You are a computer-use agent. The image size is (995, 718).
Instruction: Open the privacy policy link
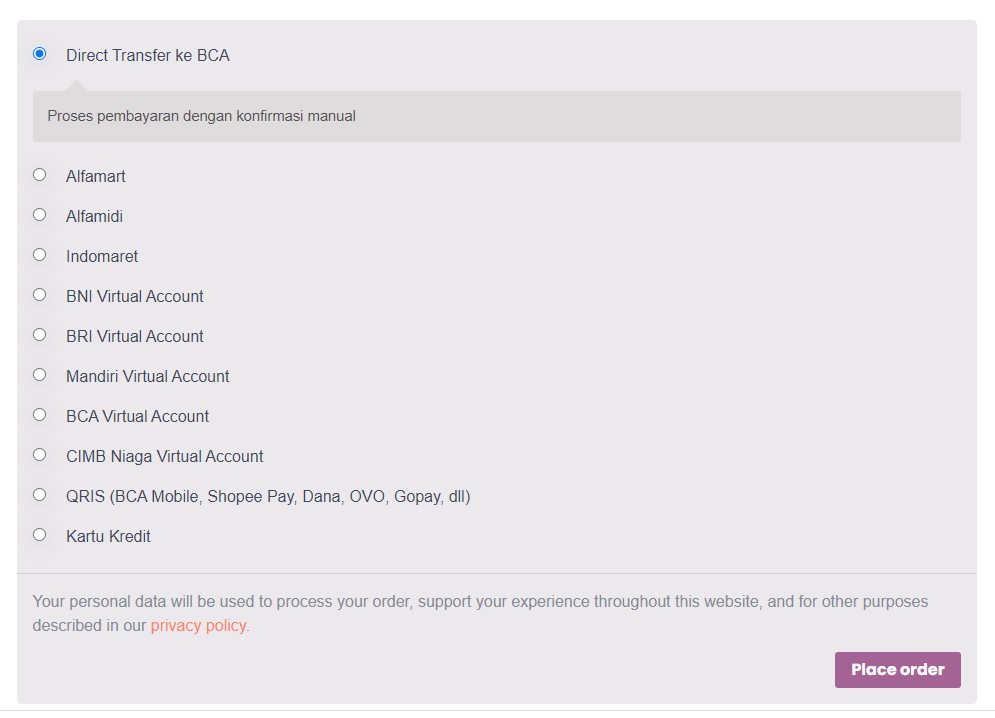tap(198, 625)
